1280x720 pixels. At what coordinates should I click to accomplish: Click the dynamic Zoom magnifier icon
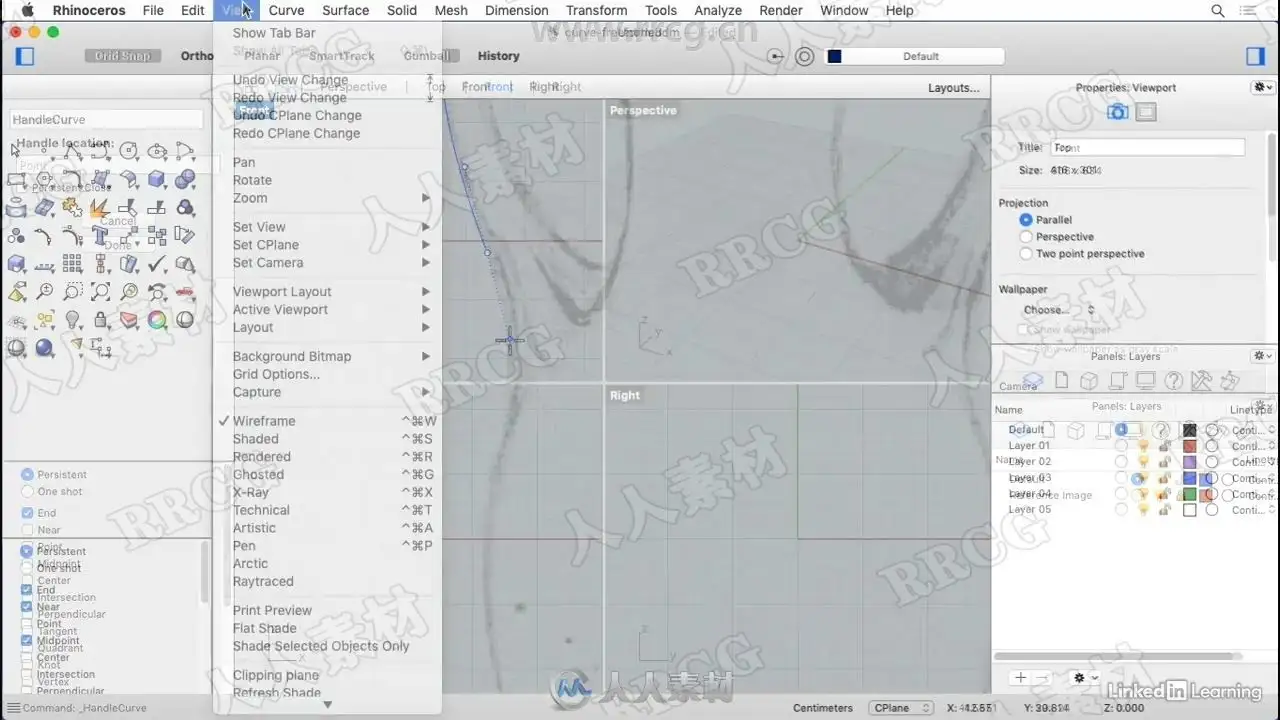tap(44, 292)
